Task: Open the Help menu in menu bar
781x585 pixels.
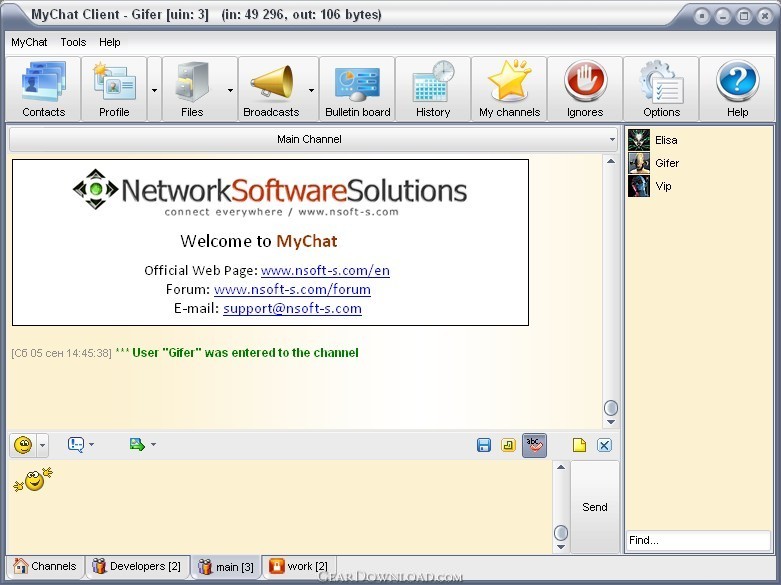Action: coord(110,42)
